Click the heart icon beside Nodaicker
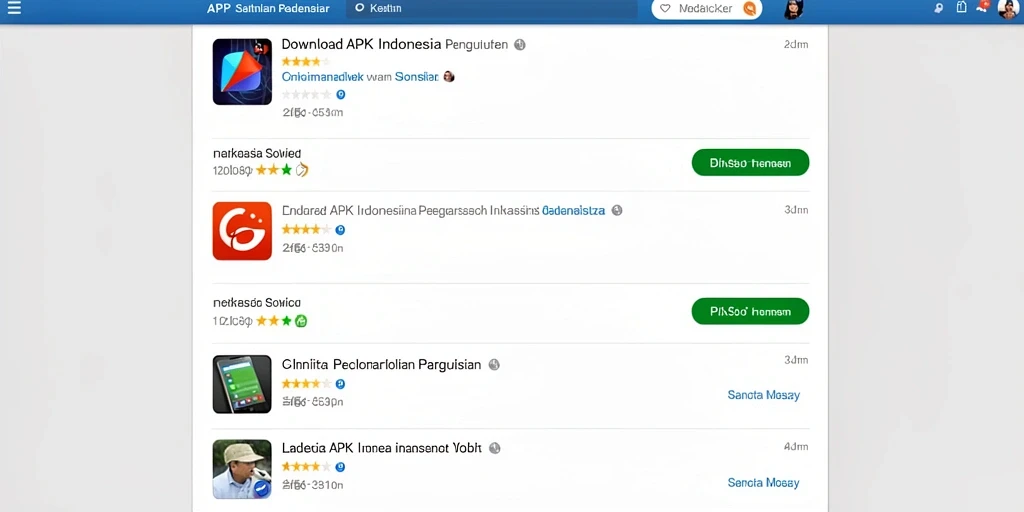The height and width of the screenshot is (512, 1024). [x=665, y=8]
